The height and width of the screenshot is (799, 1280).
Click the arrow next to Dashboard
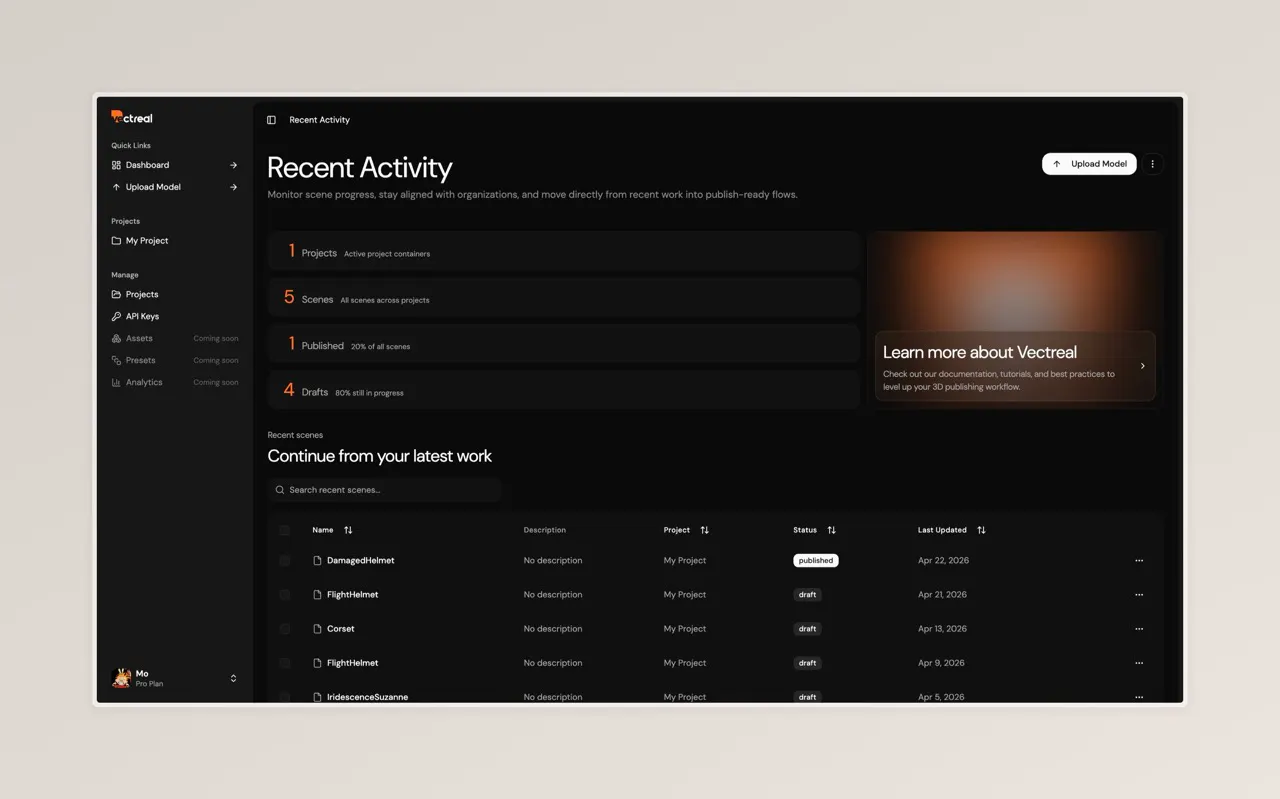click(x=233, y=165)
